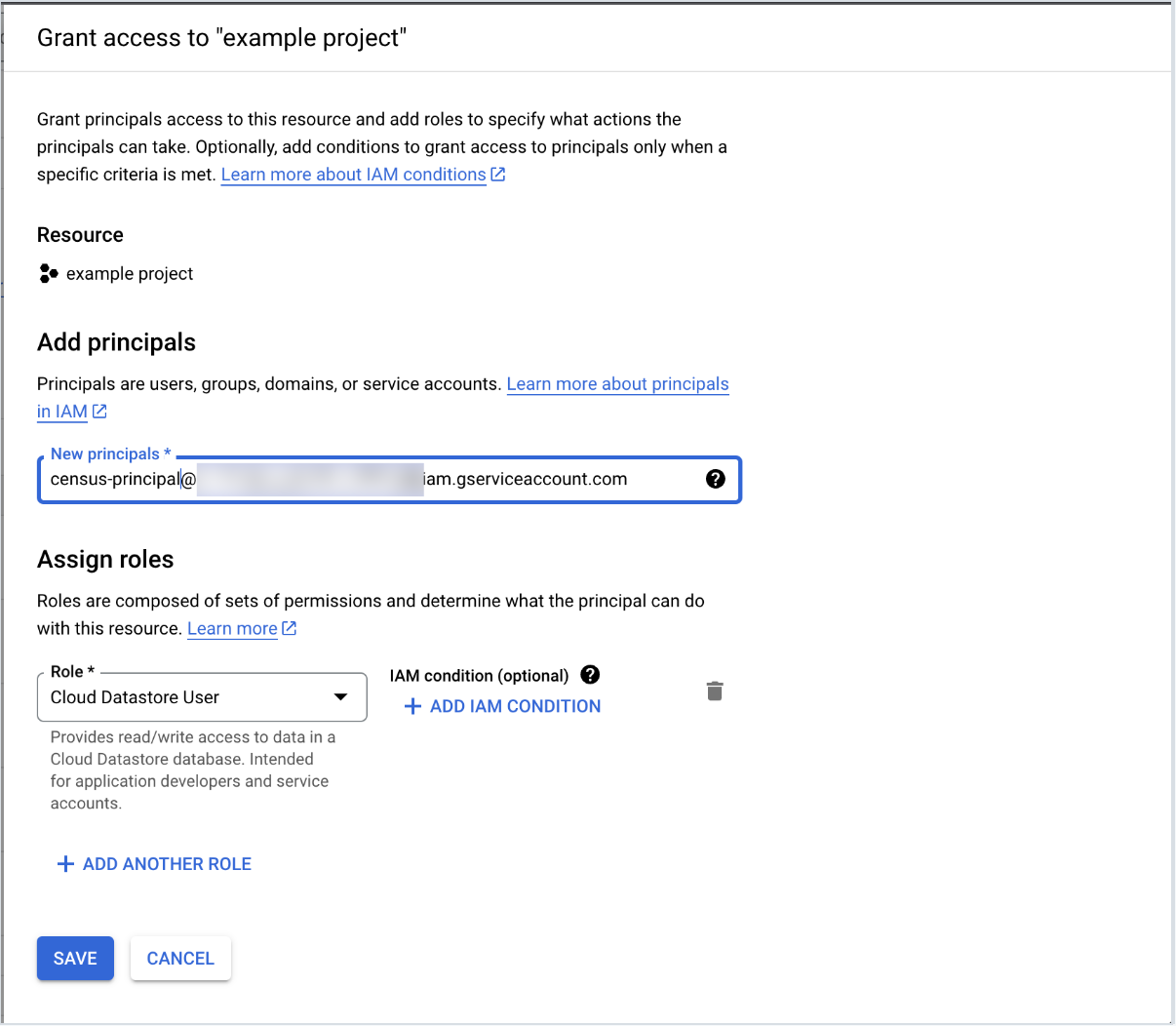Open Learn more about IAM conditions link

(353, 175)
